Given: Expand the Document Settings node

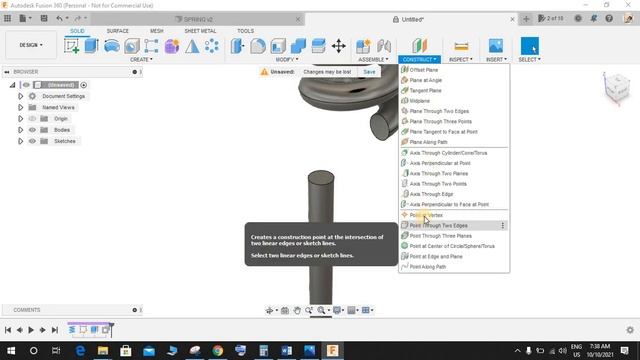Looking at the screenshot, I should point(20,96).
